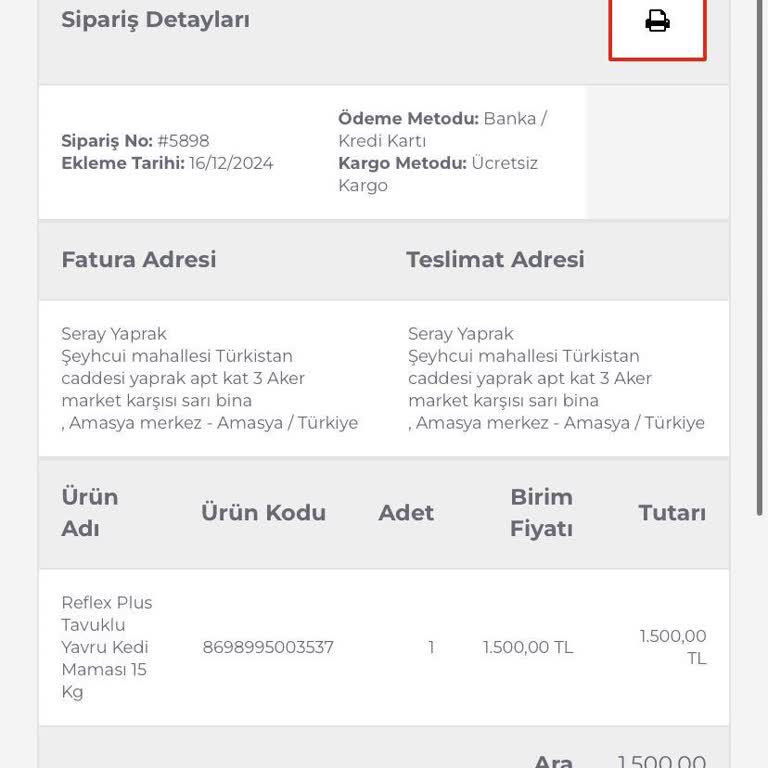Image resolution: width=768 pixels, height=768 pixels.
Task: Select order number '#5898'
Action: point(183,141)
